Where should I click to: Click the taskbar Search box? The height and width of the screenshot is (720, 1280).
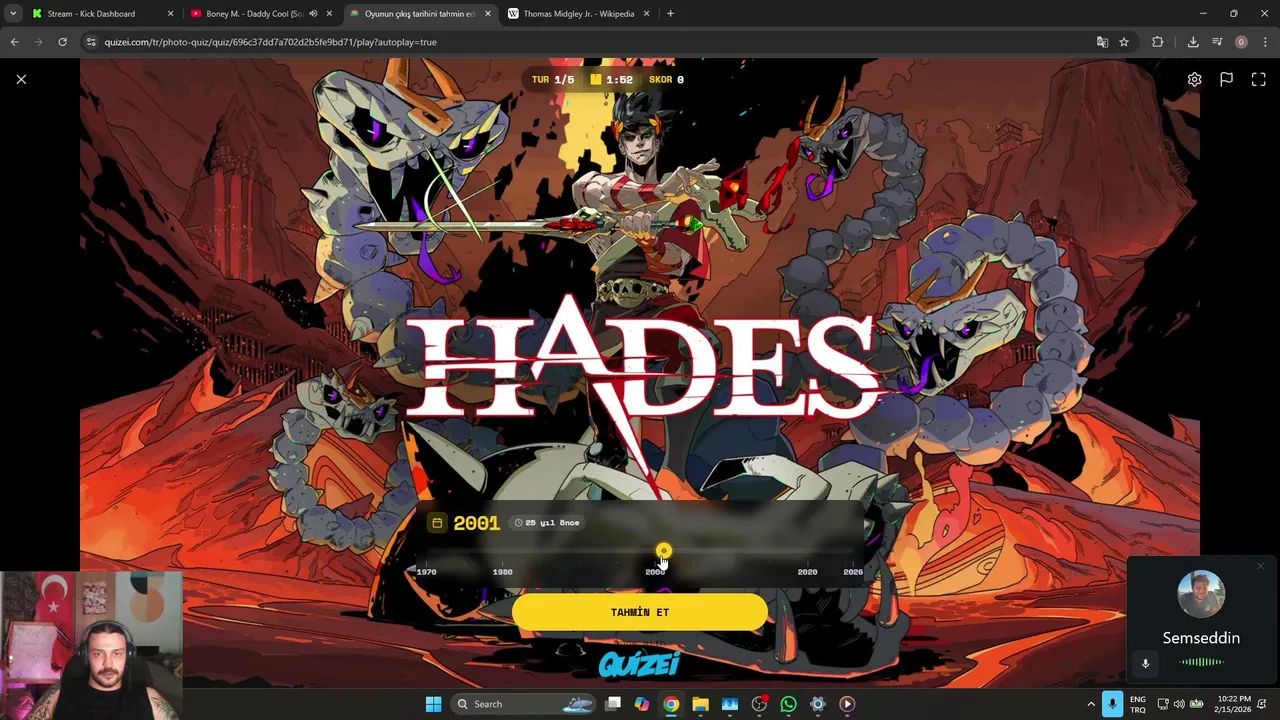[525, 704]
